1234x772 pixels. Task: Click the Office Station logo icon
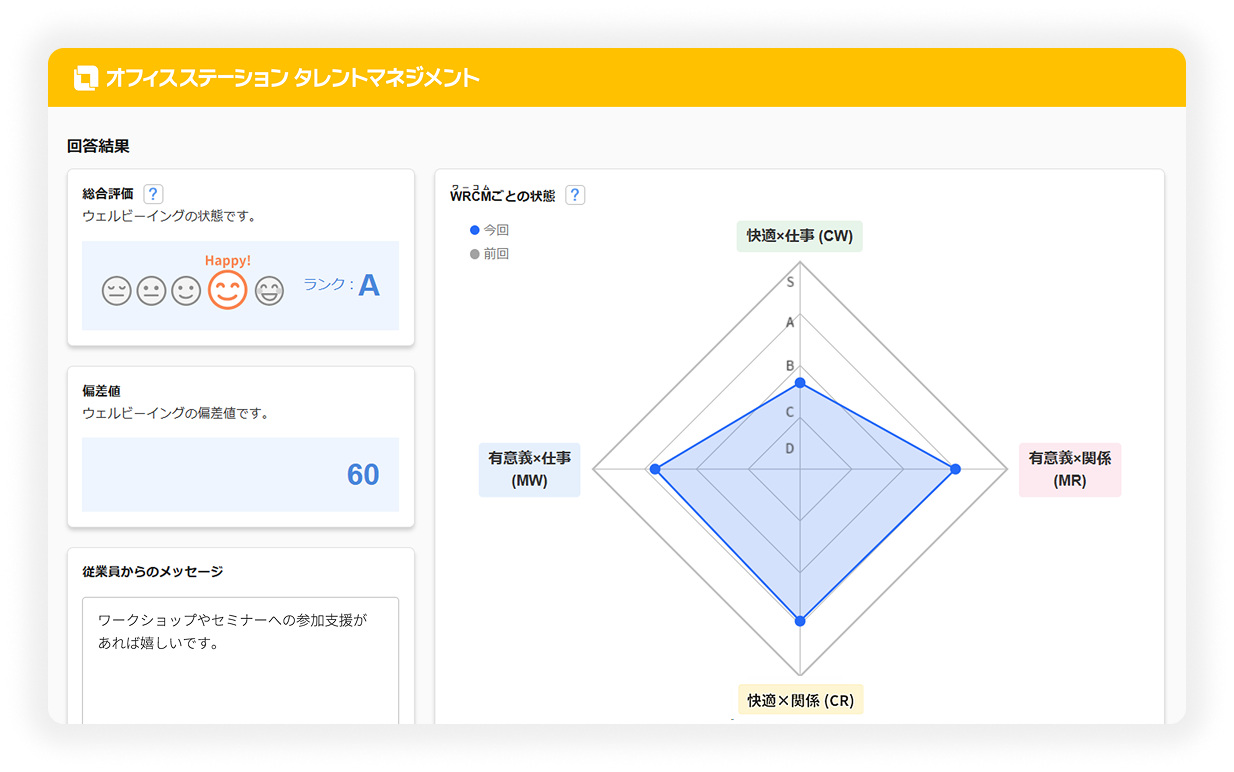[x=86, y=77]
